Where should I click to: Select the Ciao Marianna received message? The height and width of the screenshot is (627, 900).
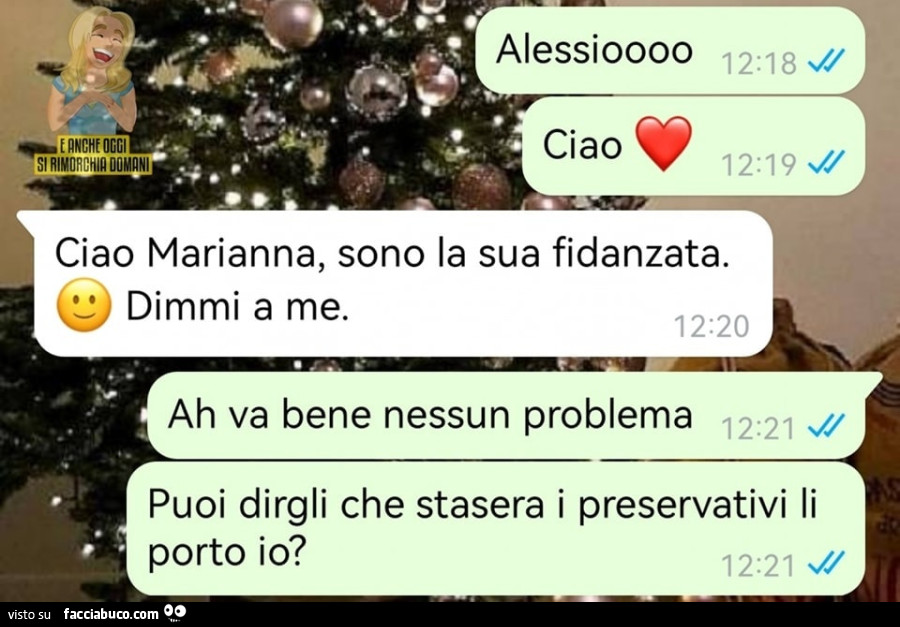[396, 284]
